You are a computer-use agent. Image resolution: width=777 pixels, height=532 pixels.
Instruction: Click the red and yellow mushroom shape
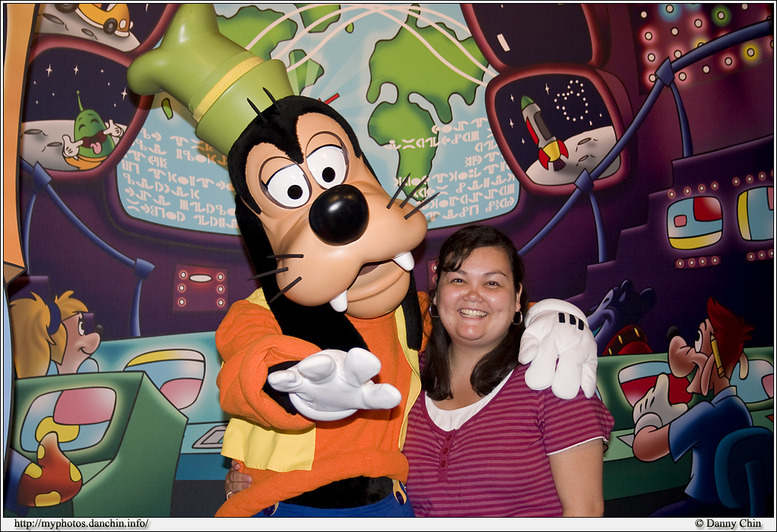[x=50, y=471]
